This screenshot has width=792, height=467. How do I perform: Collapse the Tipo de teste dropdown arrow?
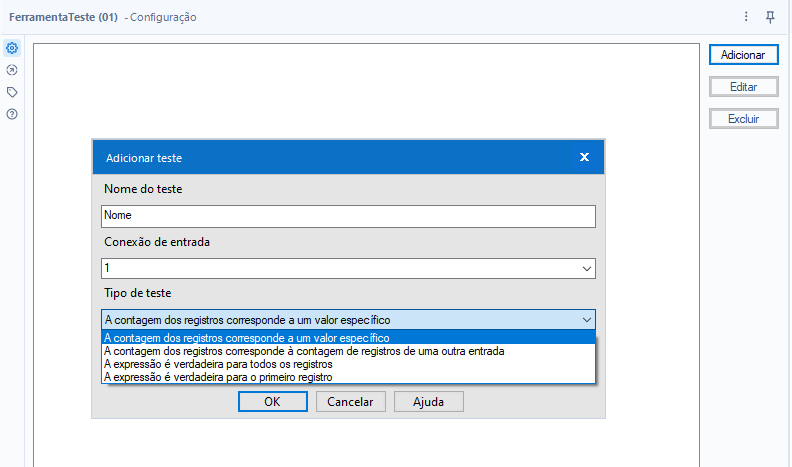[586, 320]
